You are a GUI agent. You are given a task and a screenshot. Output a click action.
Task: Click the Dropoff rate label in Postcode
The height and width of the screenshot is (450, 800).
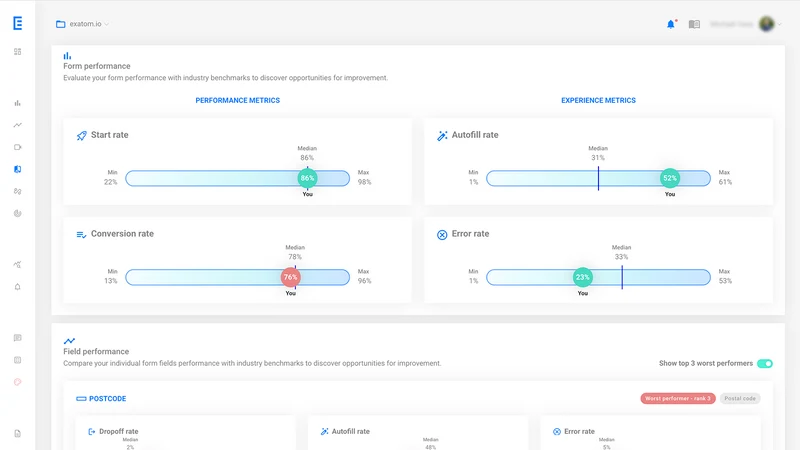(x=119, y=432)
